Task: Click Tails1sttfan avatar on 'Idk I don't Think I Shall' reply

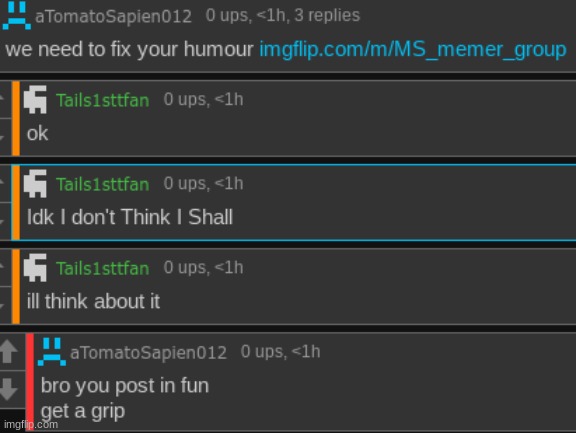Action: point(35,184)
